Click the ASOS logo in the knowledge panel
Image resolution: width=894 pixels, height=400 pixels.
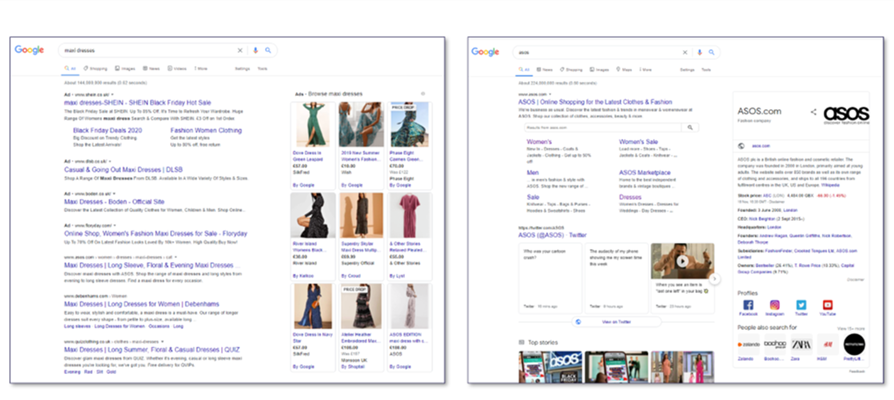[846, 114]
